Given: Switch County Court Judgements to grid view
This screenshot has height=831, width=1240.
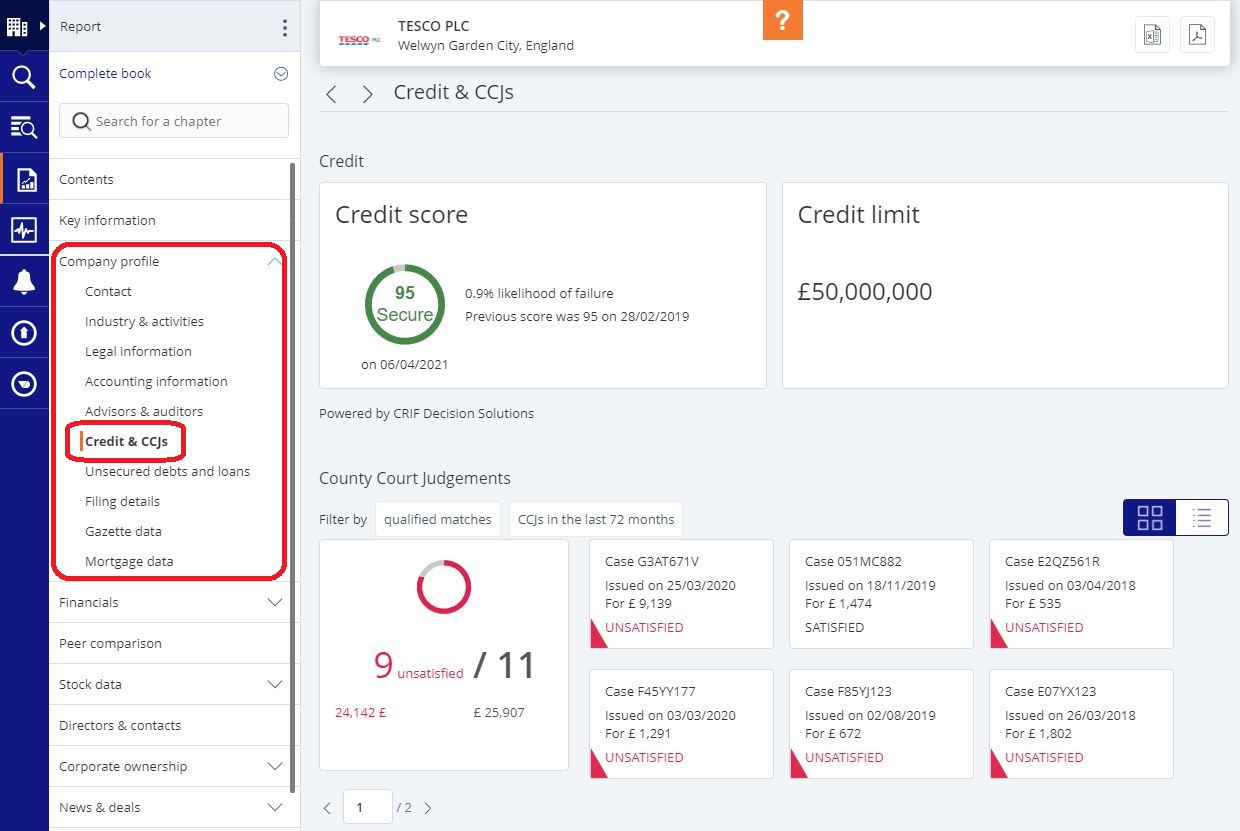Looking at the screenshot, I should pos(1150,518).
